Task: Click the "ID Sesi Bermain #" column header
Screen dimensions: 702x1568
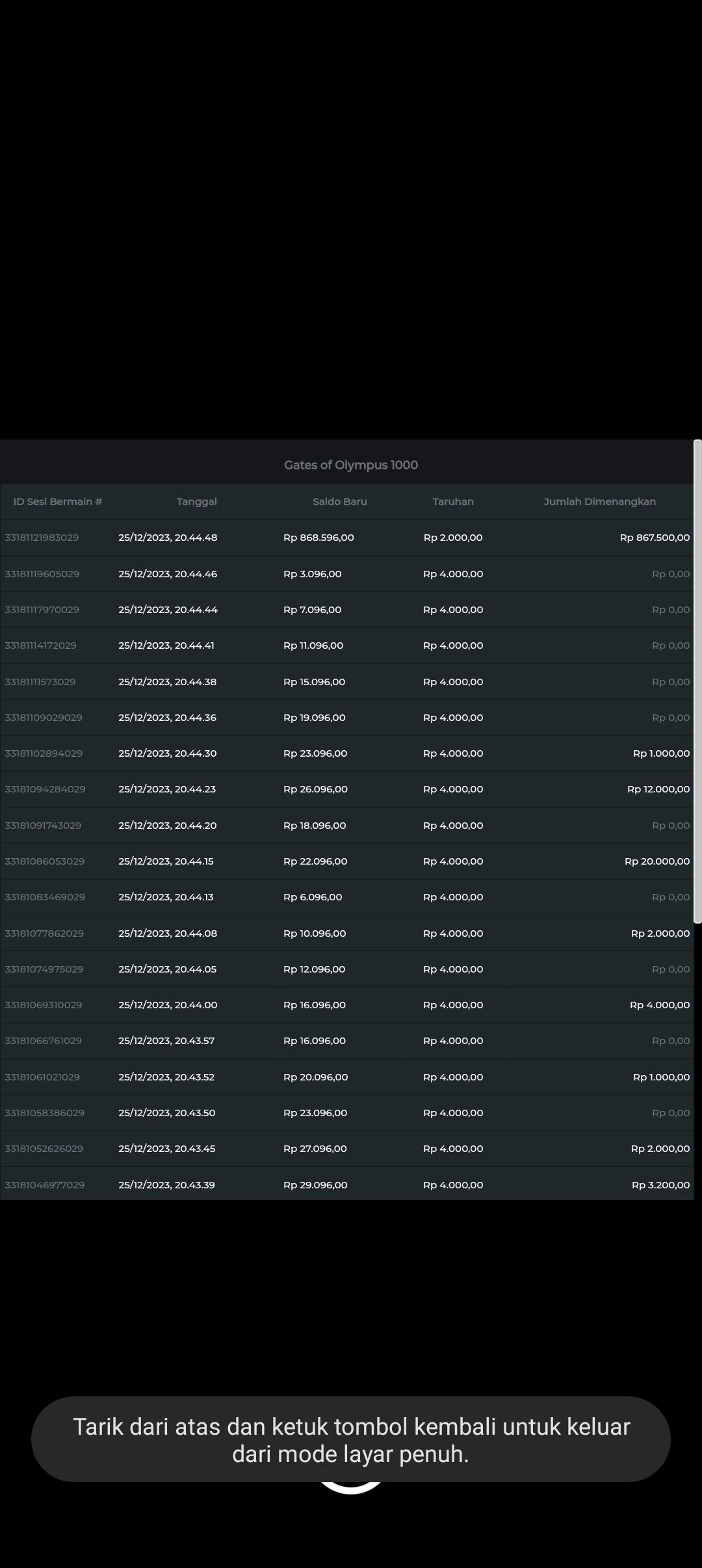Action: [x=58, y=502]
